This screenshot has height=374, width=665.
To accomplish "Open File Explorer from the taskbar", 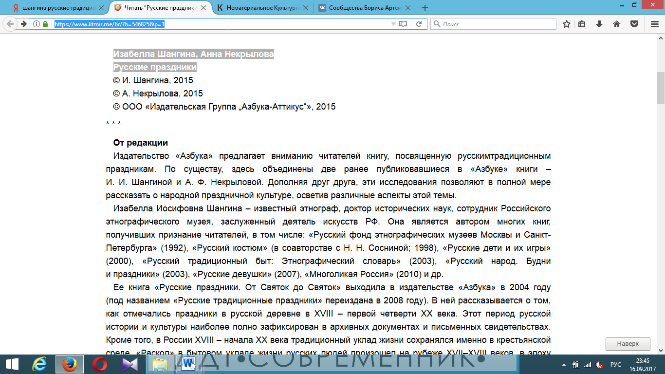I will tap(160, 364).
